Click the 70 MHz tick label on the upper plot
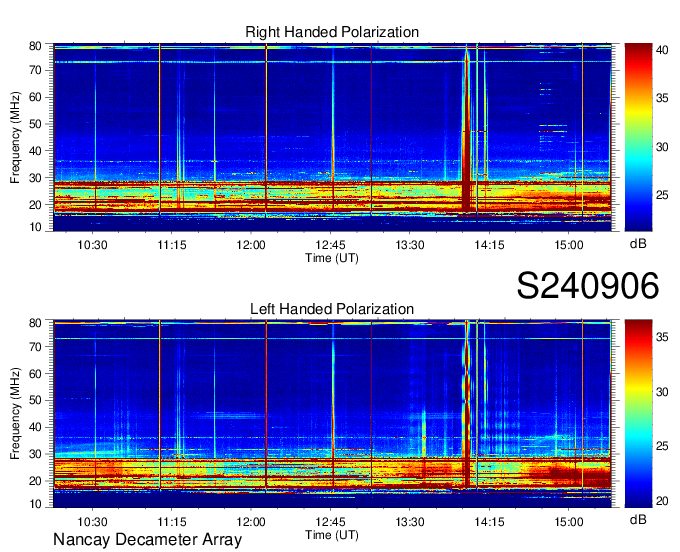The height and width of the screenshot is (552, 680). point(35,70)
